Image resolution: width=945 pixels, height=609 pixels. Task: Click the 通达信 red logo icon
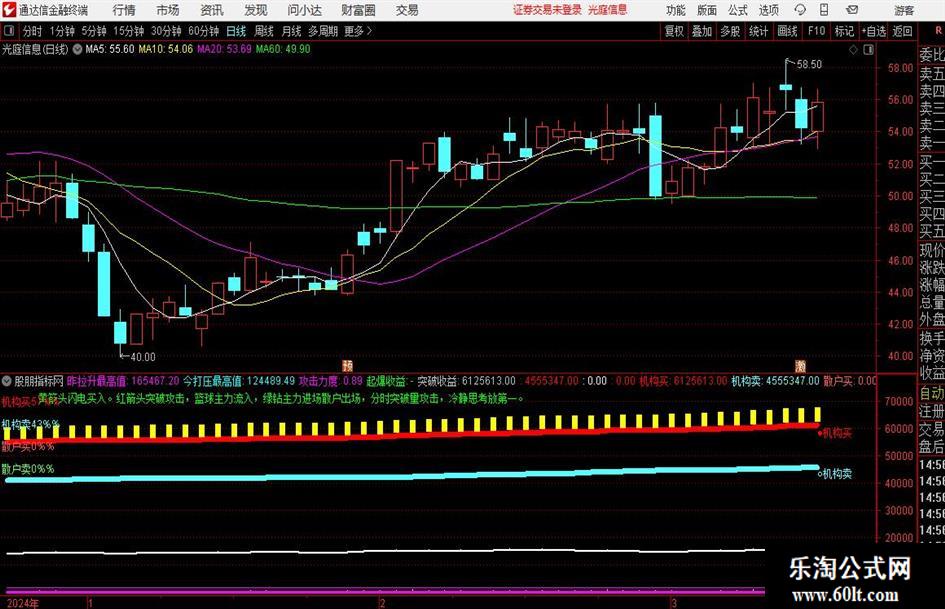[x=10, y=10]
